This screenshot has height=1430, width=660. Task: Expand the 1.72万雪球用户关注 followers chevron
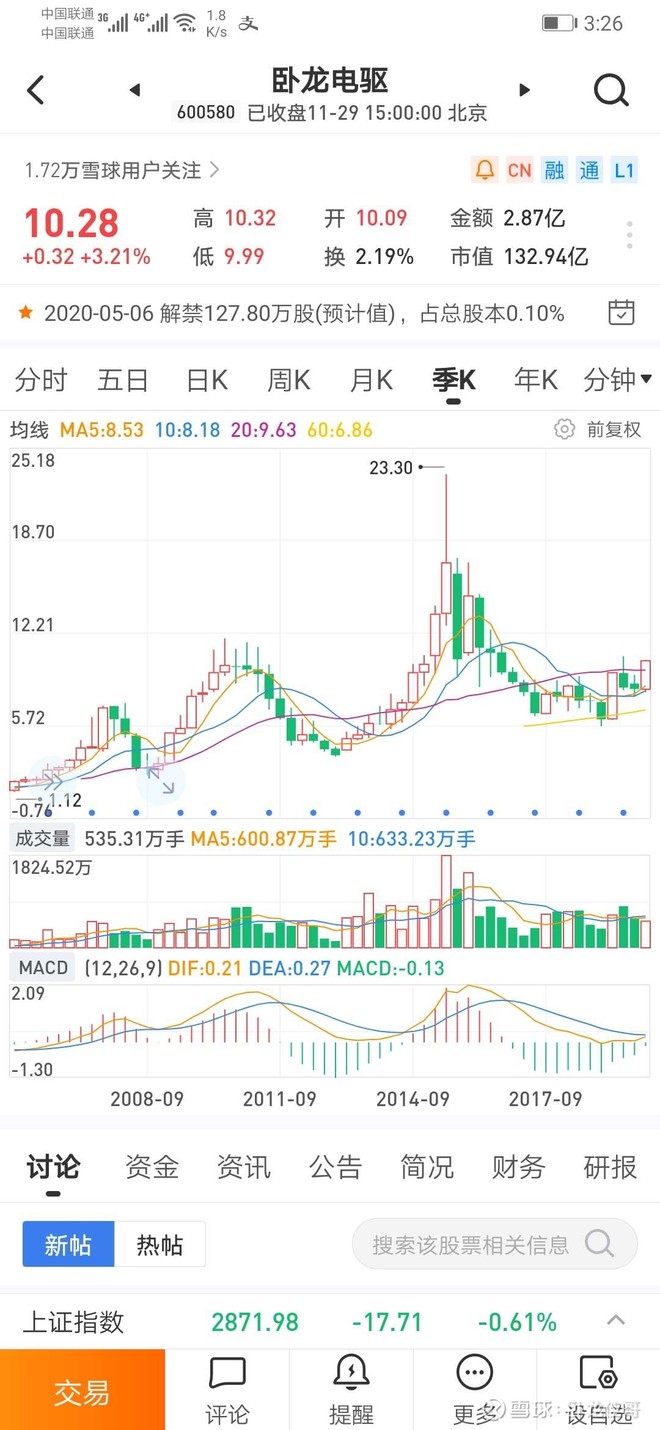coord(215,170)
